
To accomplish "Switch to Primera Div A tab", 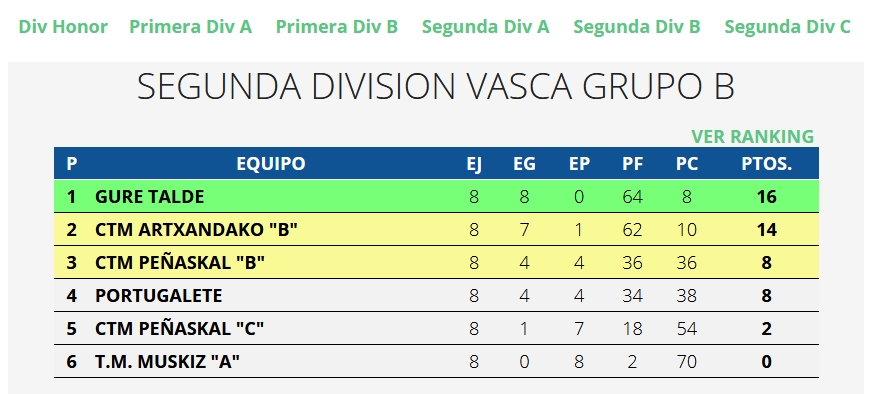I will [190, 27].
